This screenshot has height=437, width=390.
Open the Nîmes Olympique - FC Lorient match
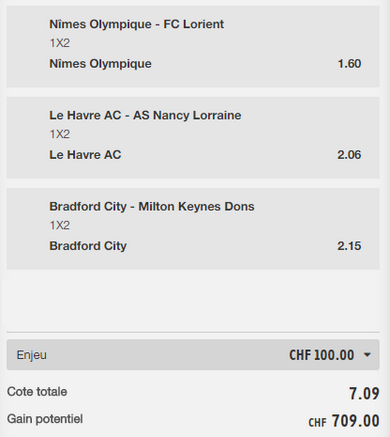pos(137,24)
